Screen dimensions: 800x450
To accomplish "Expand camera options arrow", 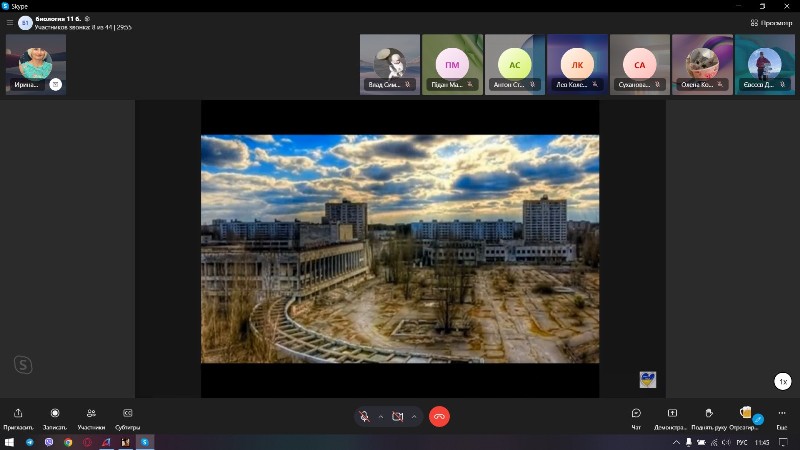I will click(414, 416).
